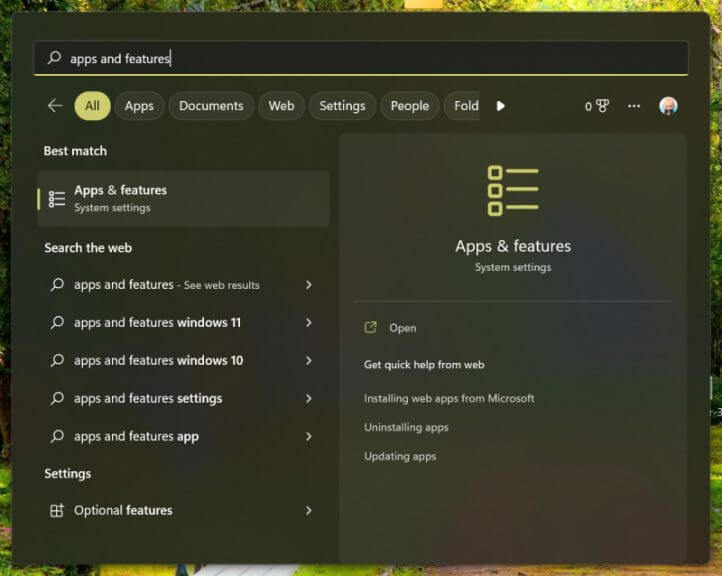
Task: Click the 'Apps & features' title in preview pane
Action: point(513,246)
